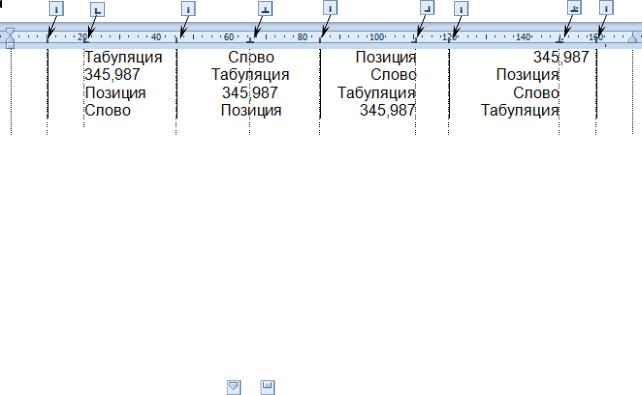The height and width of the screenshot is (395, 642).
Task: Click the first line indent marker on the ruler
Action: [10, 32]
